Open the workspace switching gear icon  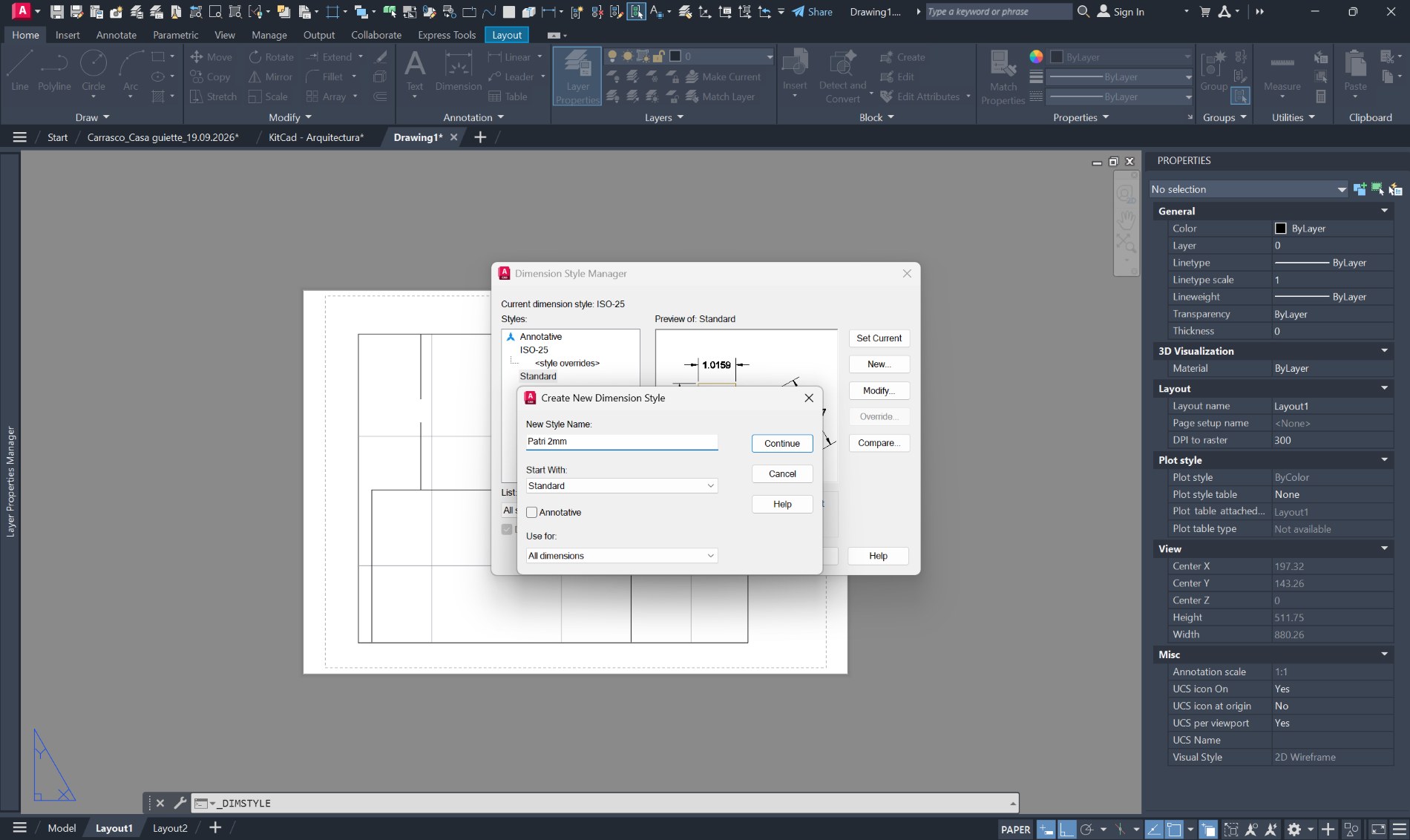click(x=1294, y=829)
